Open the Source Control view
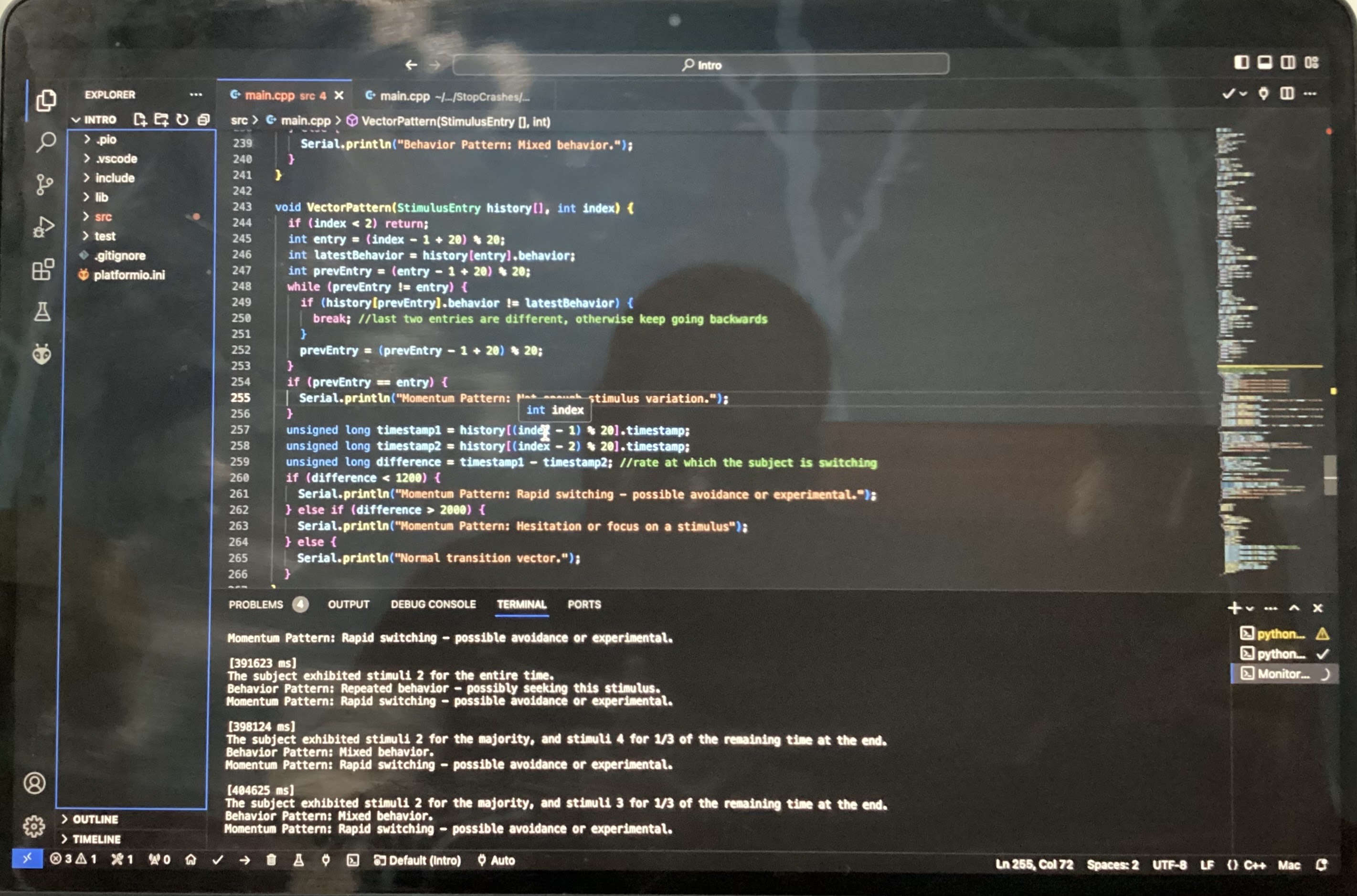The width and height of the screenshot is (1357, 896). tap(44, 185)
